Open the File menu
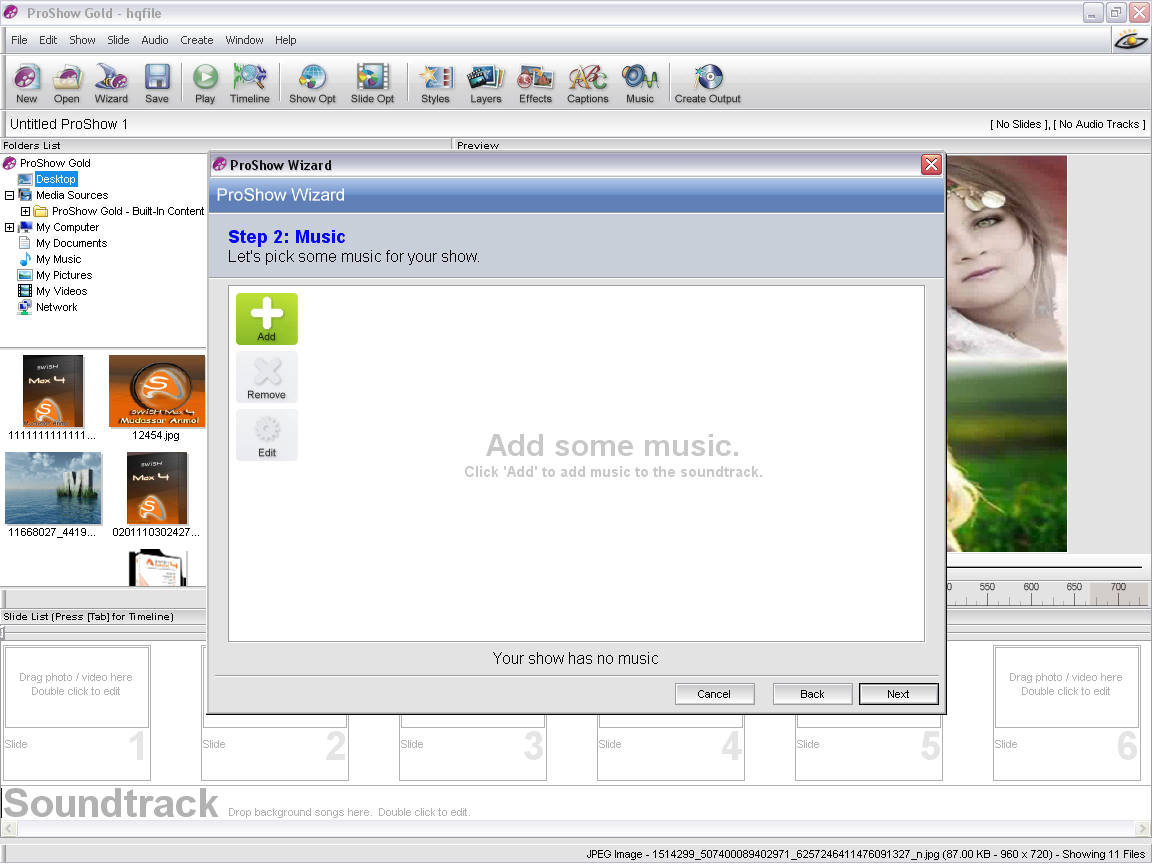This screenshot has height=864, width=1152. [19, 40]
